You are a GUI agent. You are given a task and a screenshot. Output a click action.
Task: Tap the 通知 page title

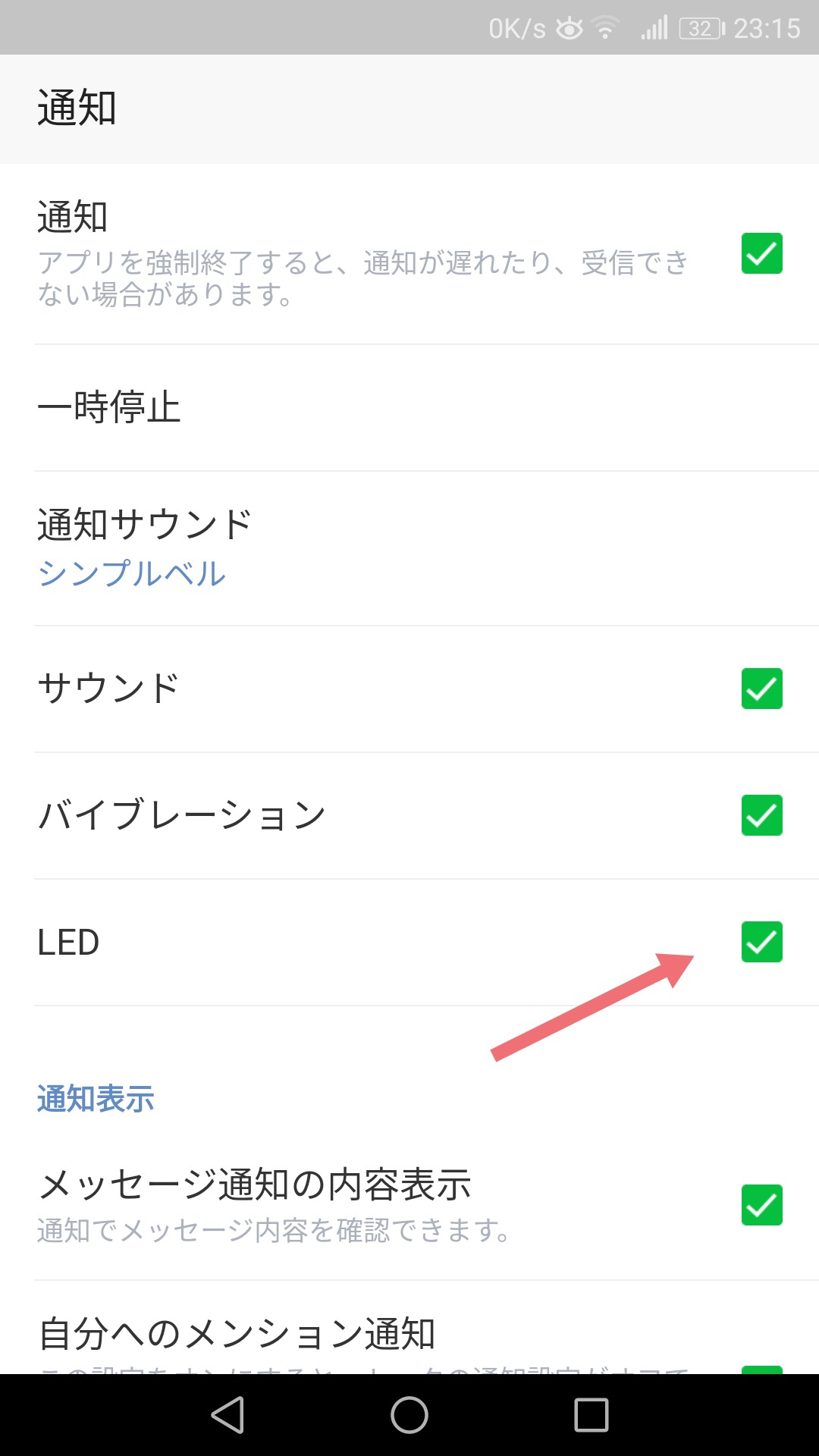(x=77, y=108)
